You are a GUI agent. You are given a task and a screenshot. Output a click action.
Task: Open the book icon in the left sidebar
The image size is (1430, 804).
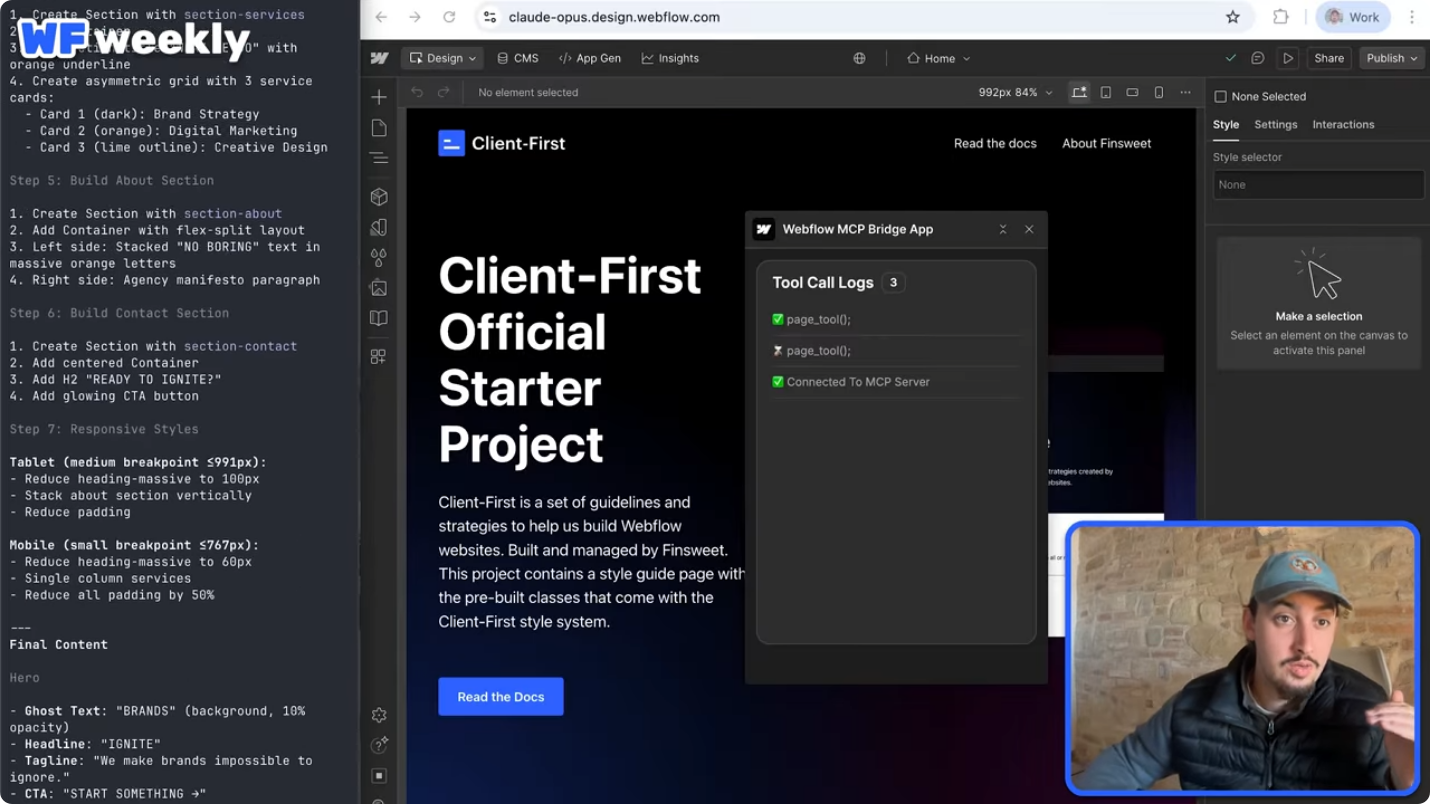[x=379, y=318]
